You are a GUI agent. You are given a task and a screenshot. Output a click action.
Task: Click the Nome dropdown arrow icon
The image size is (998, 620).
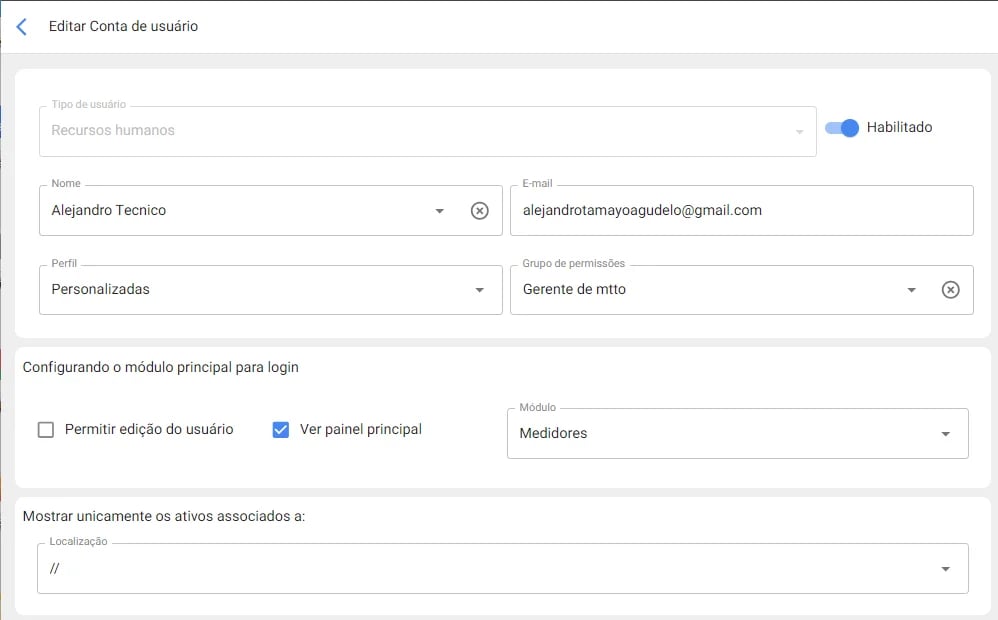coord(439,211)
